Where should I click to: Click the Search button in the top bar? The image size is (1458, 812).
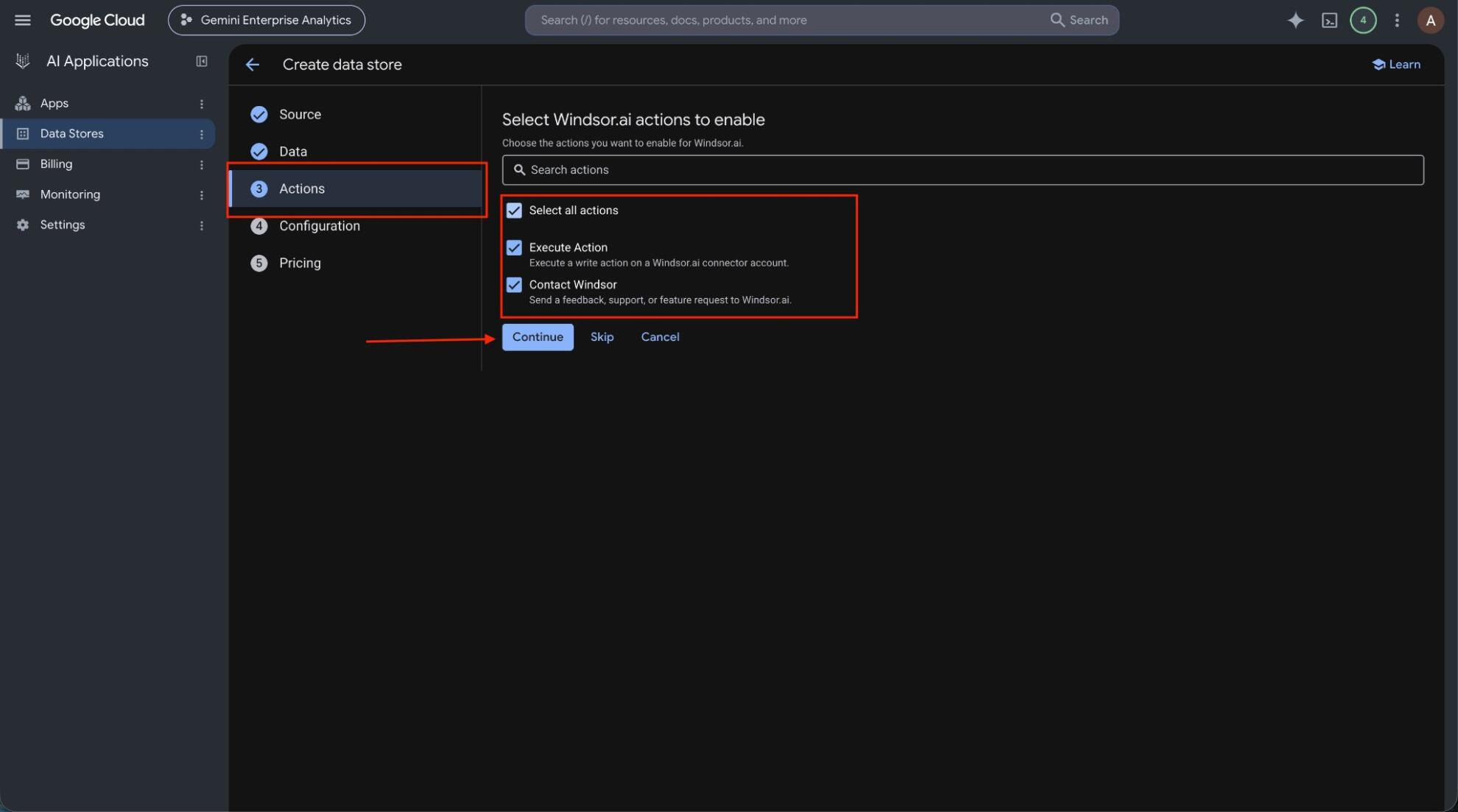pos(1079,20)
